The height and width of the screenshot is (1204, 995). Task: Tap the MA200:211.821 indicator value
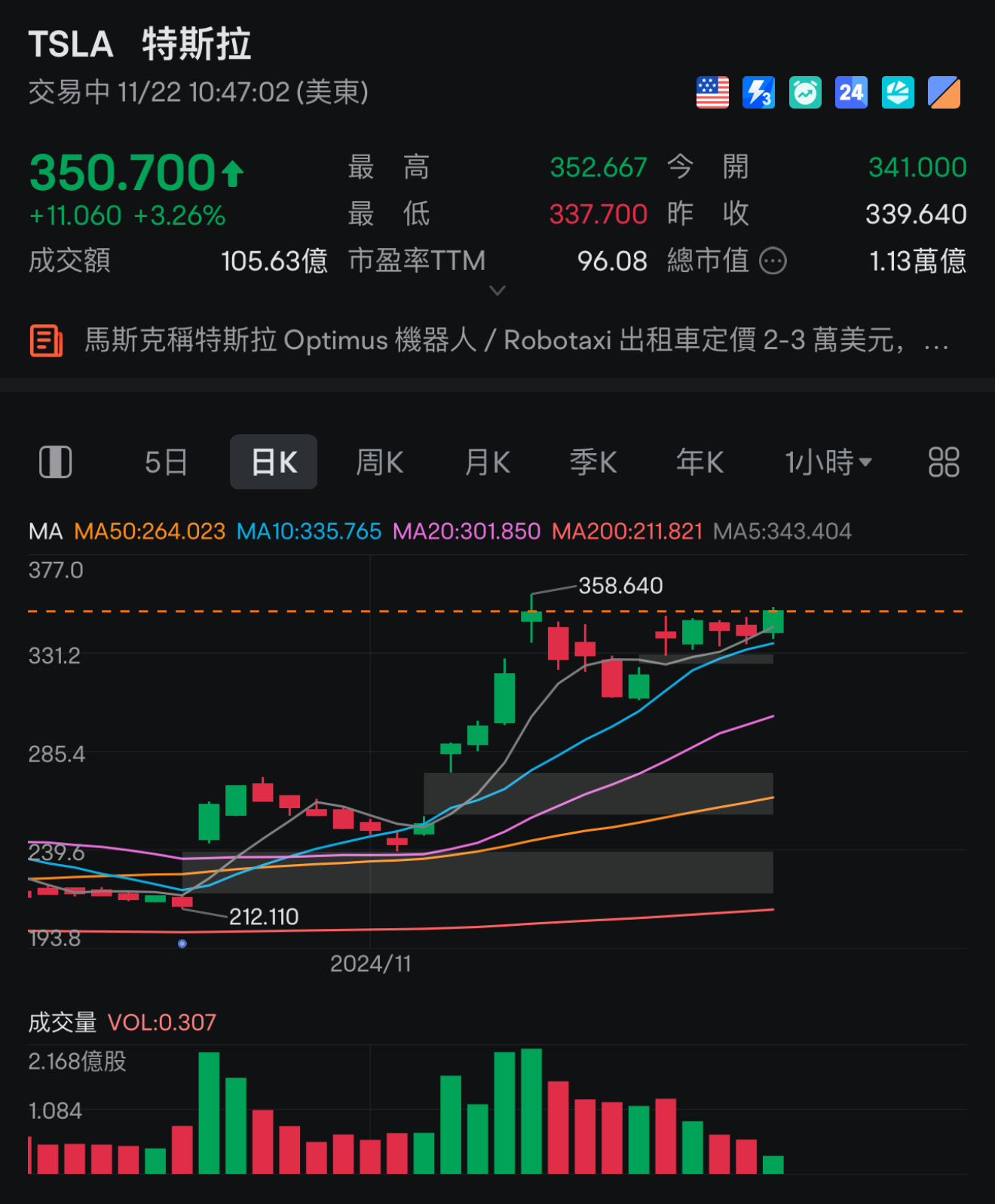point(627,532)
